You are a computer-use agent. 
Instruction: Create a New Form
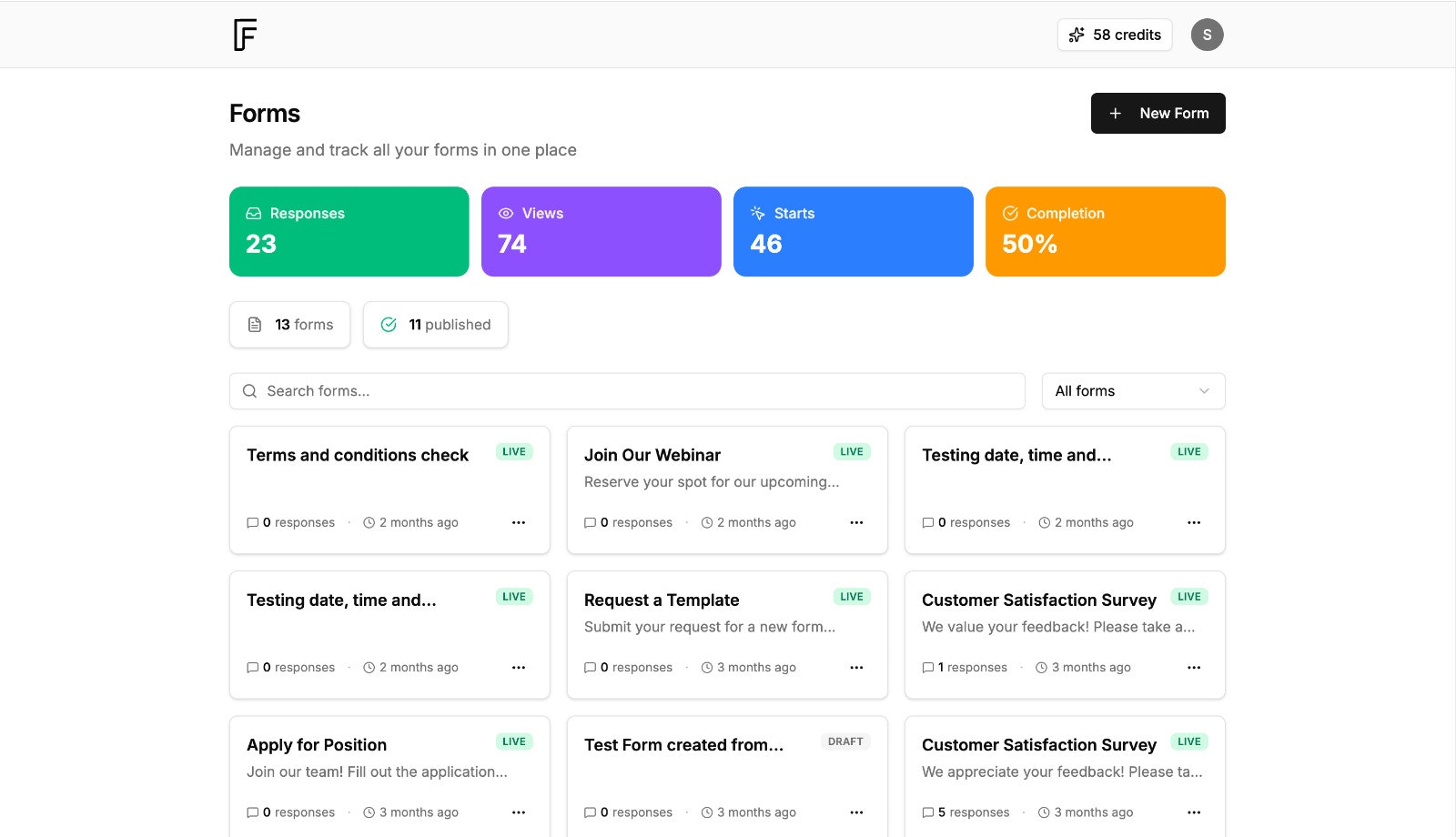coord(1158,113)
